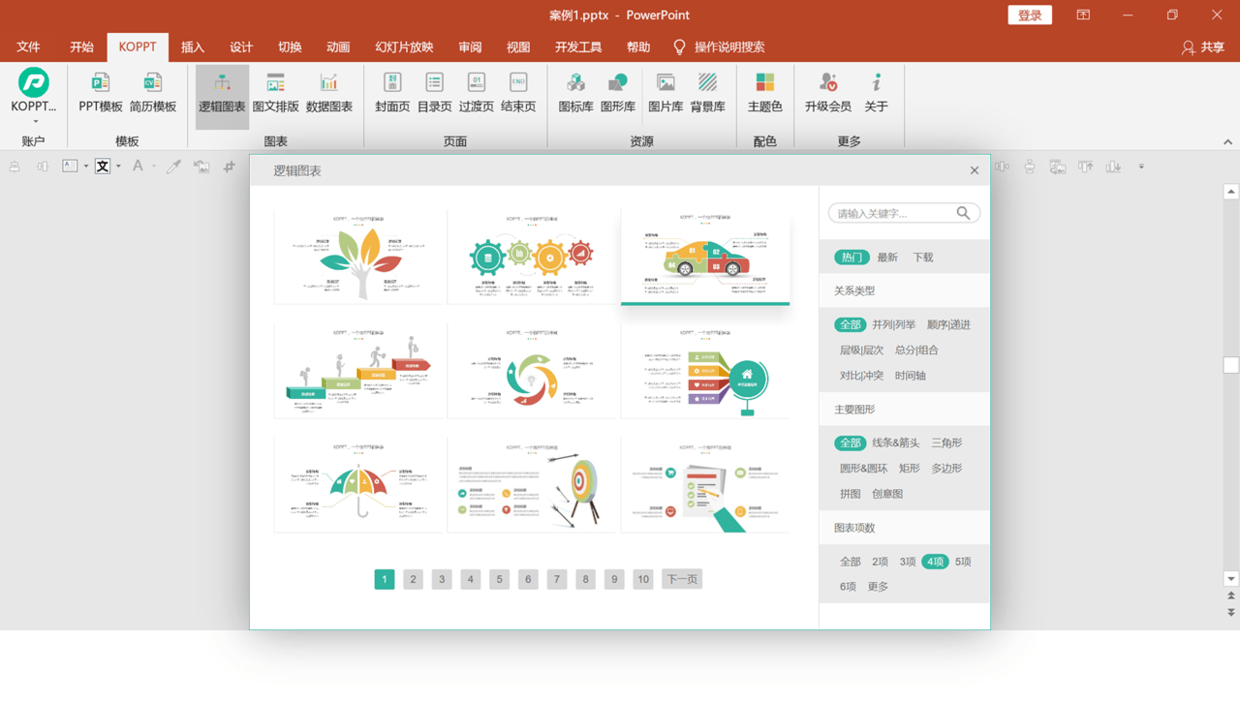Open the 动画 ribbon tab
The image size is (1240, 701).
pos(338,47)
